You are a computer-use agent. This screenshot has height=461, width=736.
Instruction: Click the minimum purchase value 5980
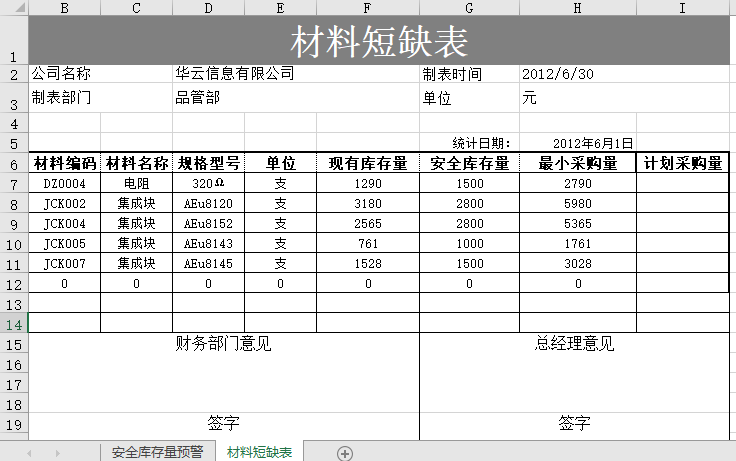(x=578, y=204)
